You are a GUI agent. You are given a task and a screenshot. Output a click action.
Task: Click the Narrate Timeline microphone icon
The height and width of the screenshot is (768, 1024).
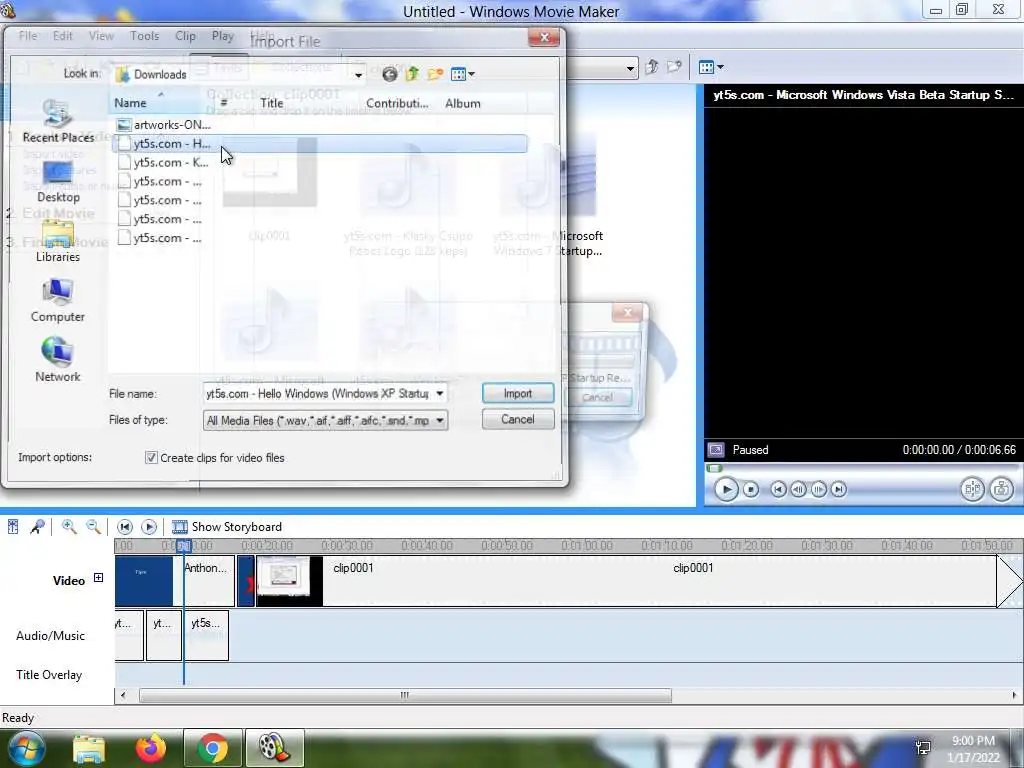click(37, 526)
